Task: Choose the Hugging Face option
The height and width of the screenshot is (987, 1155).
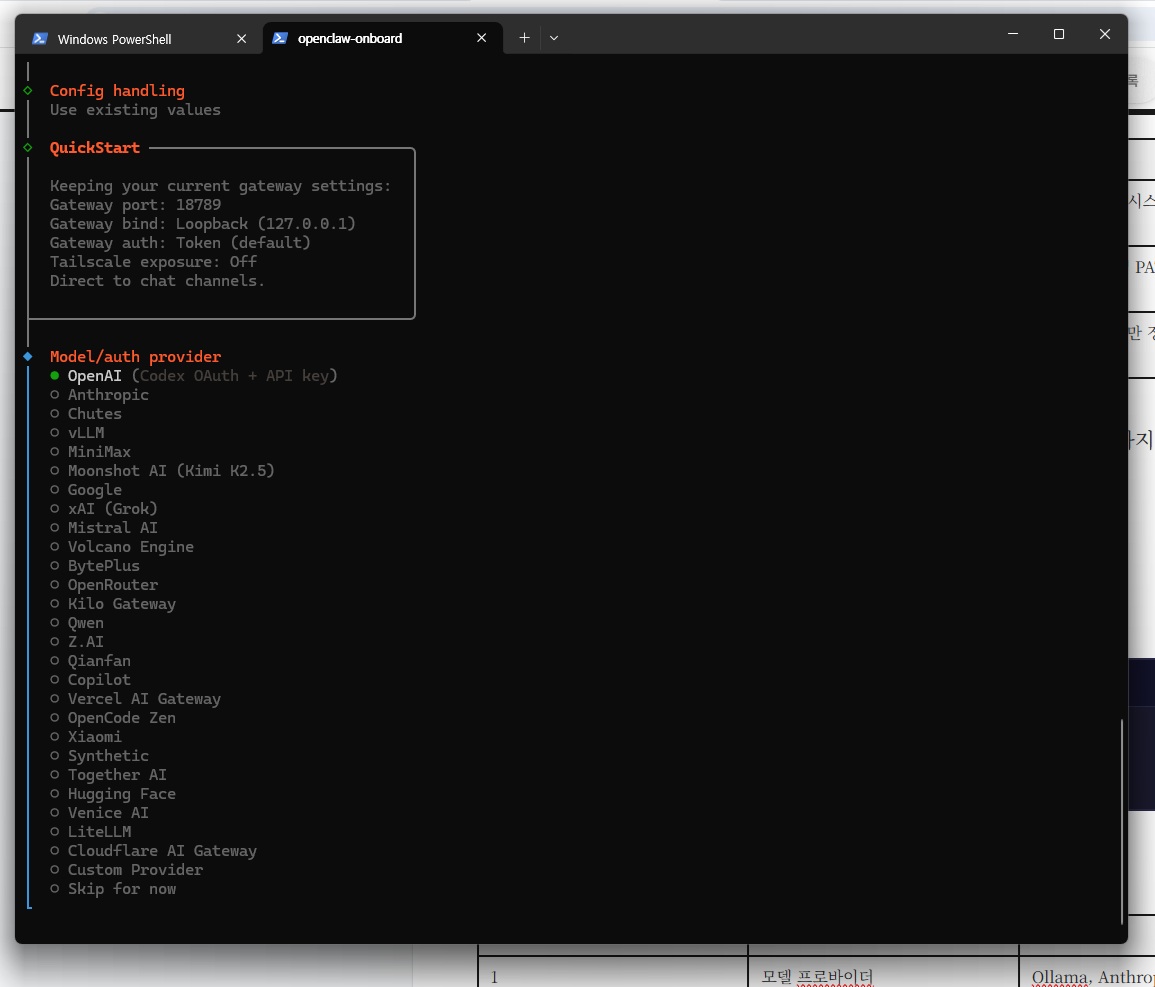Action: [121, 794]
